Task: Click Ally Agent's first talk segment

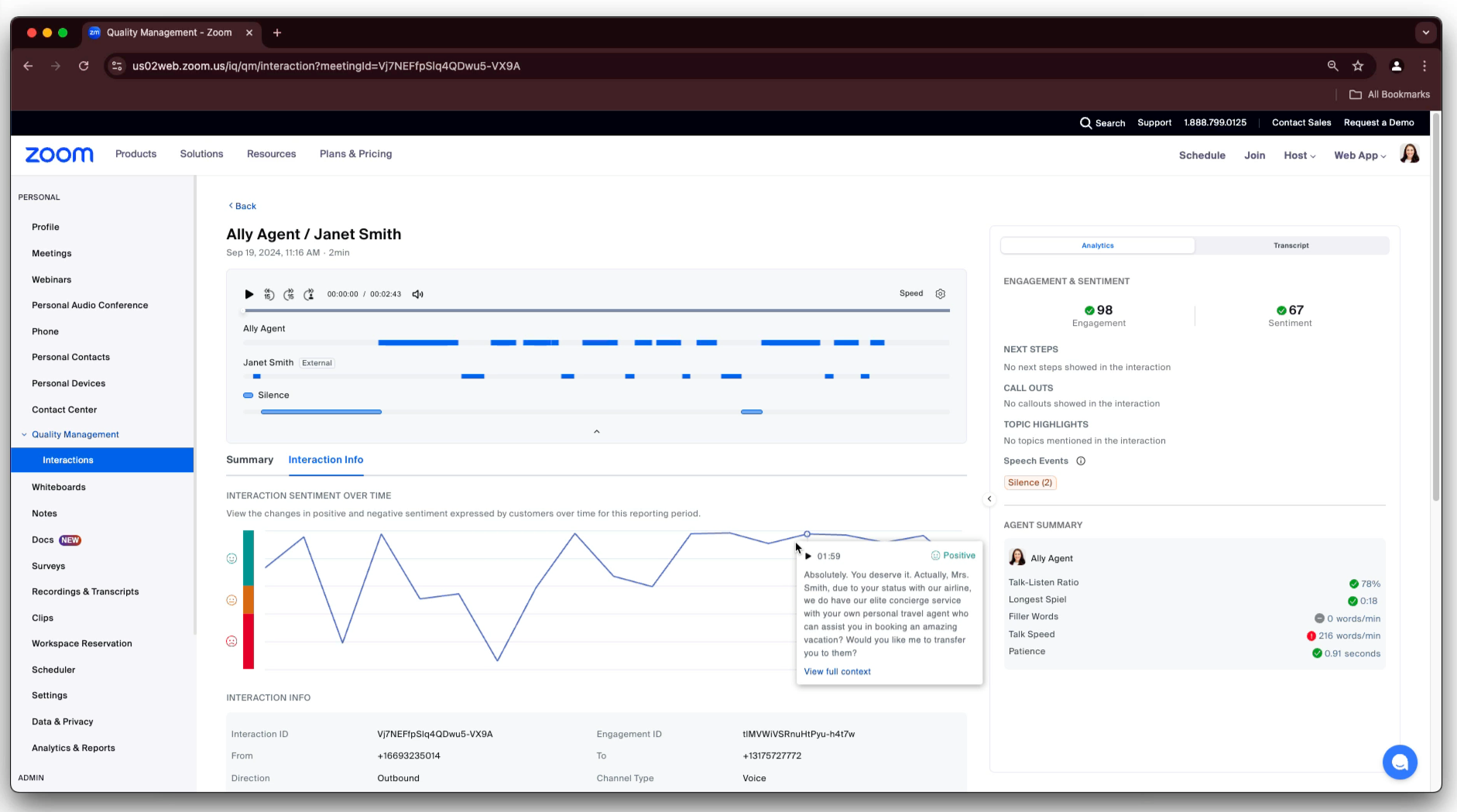Action: point(418,342)
